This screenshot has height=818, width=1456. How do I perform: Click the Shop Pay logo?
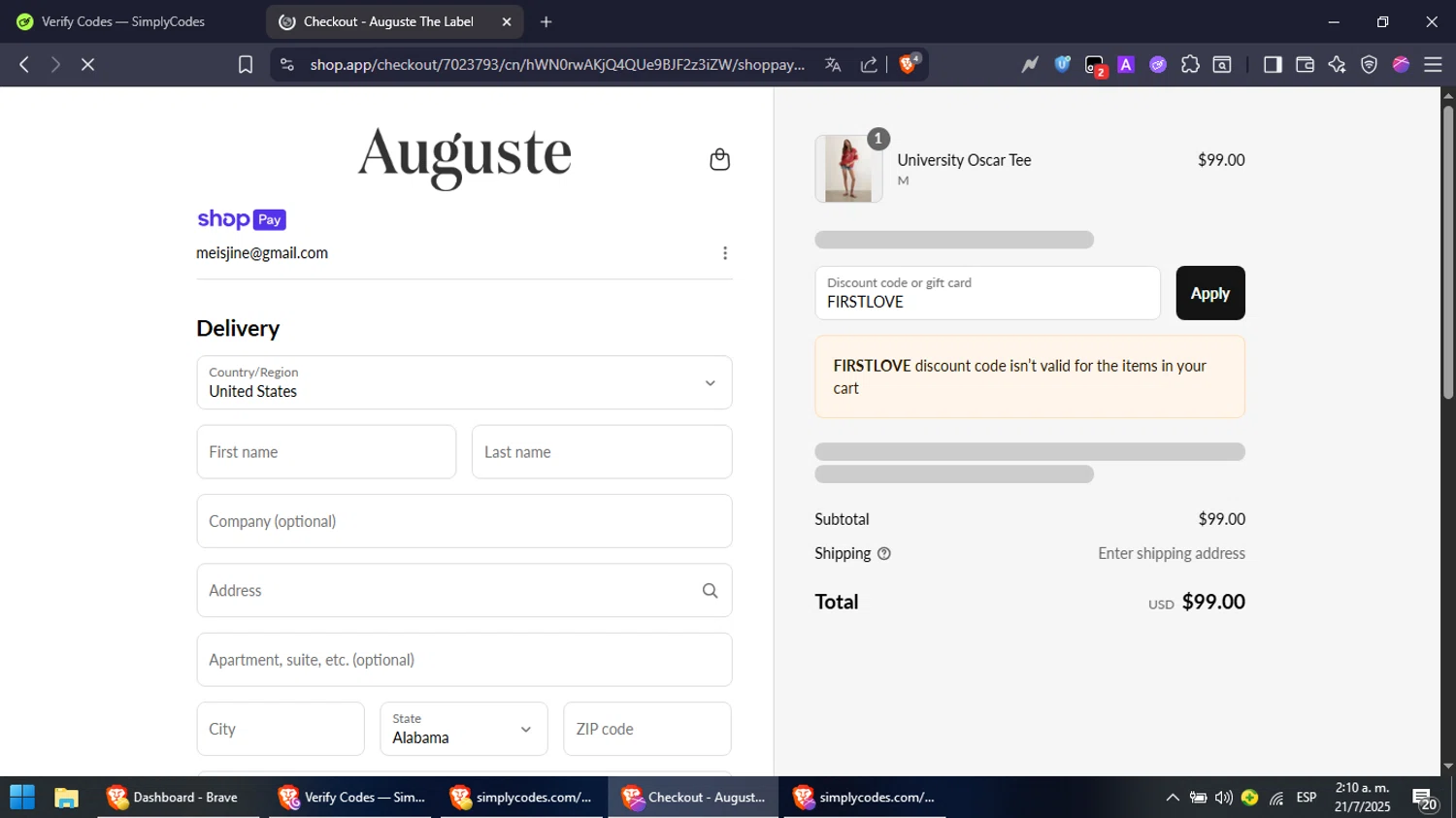(x=242, y=219)
